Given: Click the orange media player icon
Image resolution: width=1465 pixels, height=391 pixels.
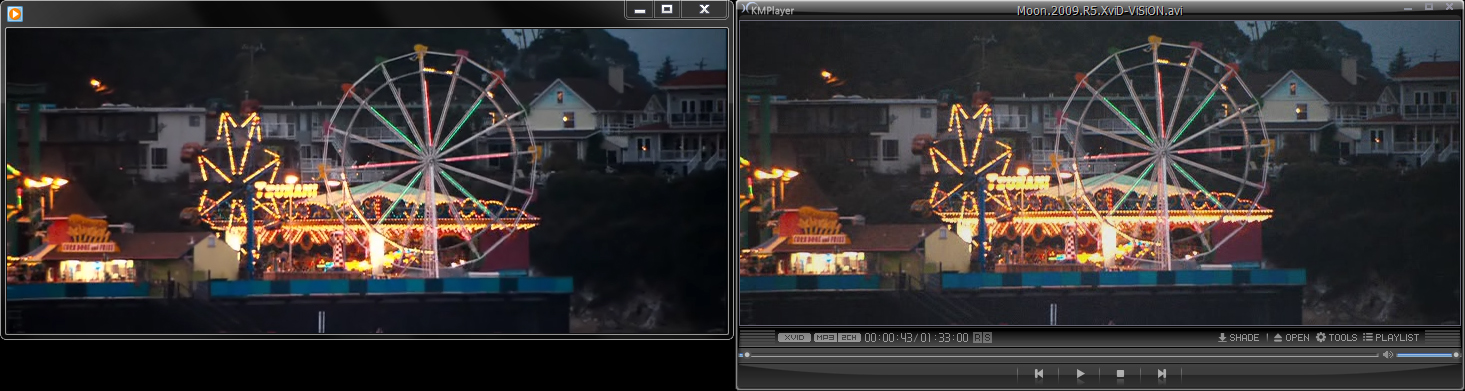Looking at the screenshot, I should pos(15,14).
